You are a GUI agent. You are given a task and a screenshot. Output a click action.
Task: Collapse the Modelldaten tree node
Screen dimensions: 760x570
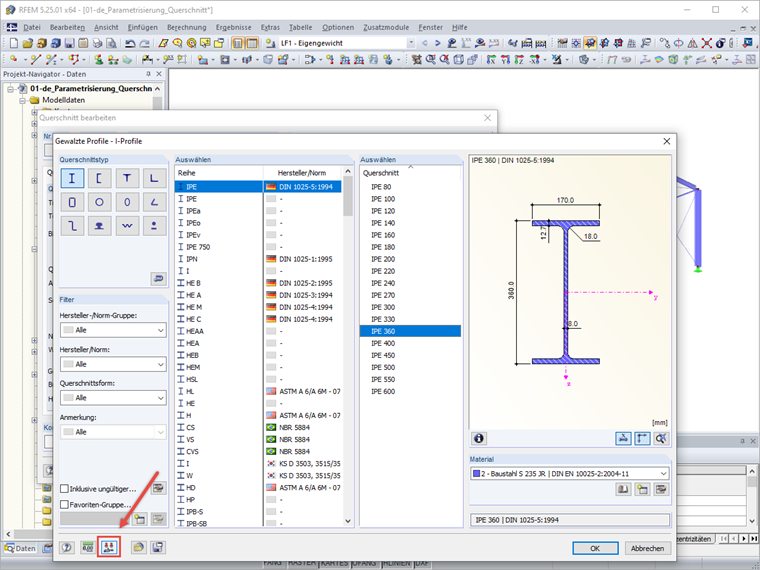22,100
